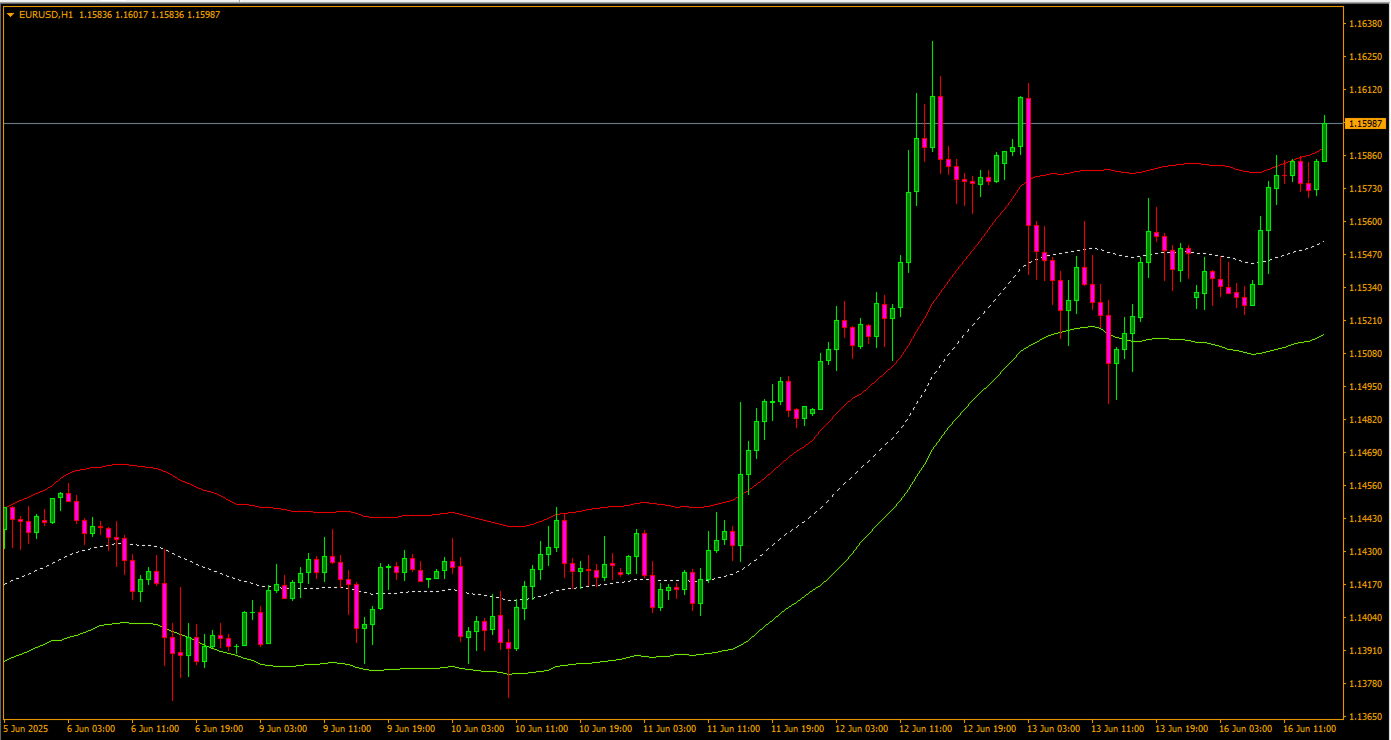Click the 12 Jun 03:00 time label

pyautogui.click(x=861, y=729)
